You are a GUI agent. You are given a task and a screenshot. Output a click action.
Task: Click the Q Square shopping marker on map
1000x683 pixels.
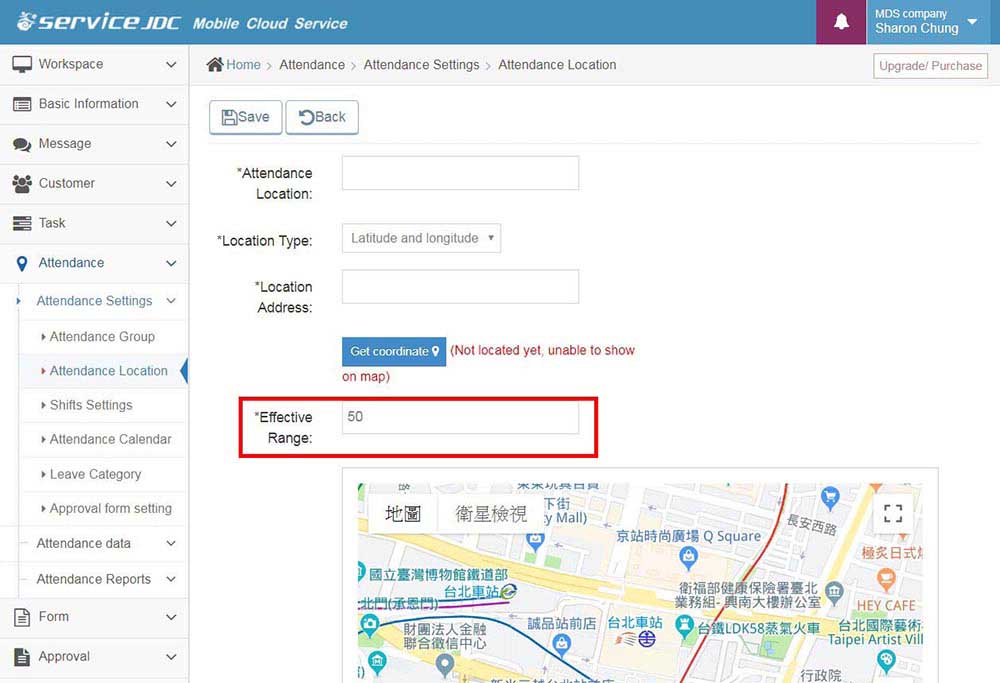point(688,558)
